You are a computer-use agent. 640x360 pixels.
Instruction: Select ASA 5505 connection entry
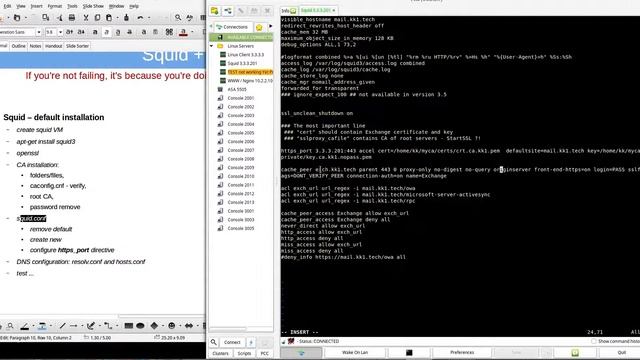click(237, 89)
